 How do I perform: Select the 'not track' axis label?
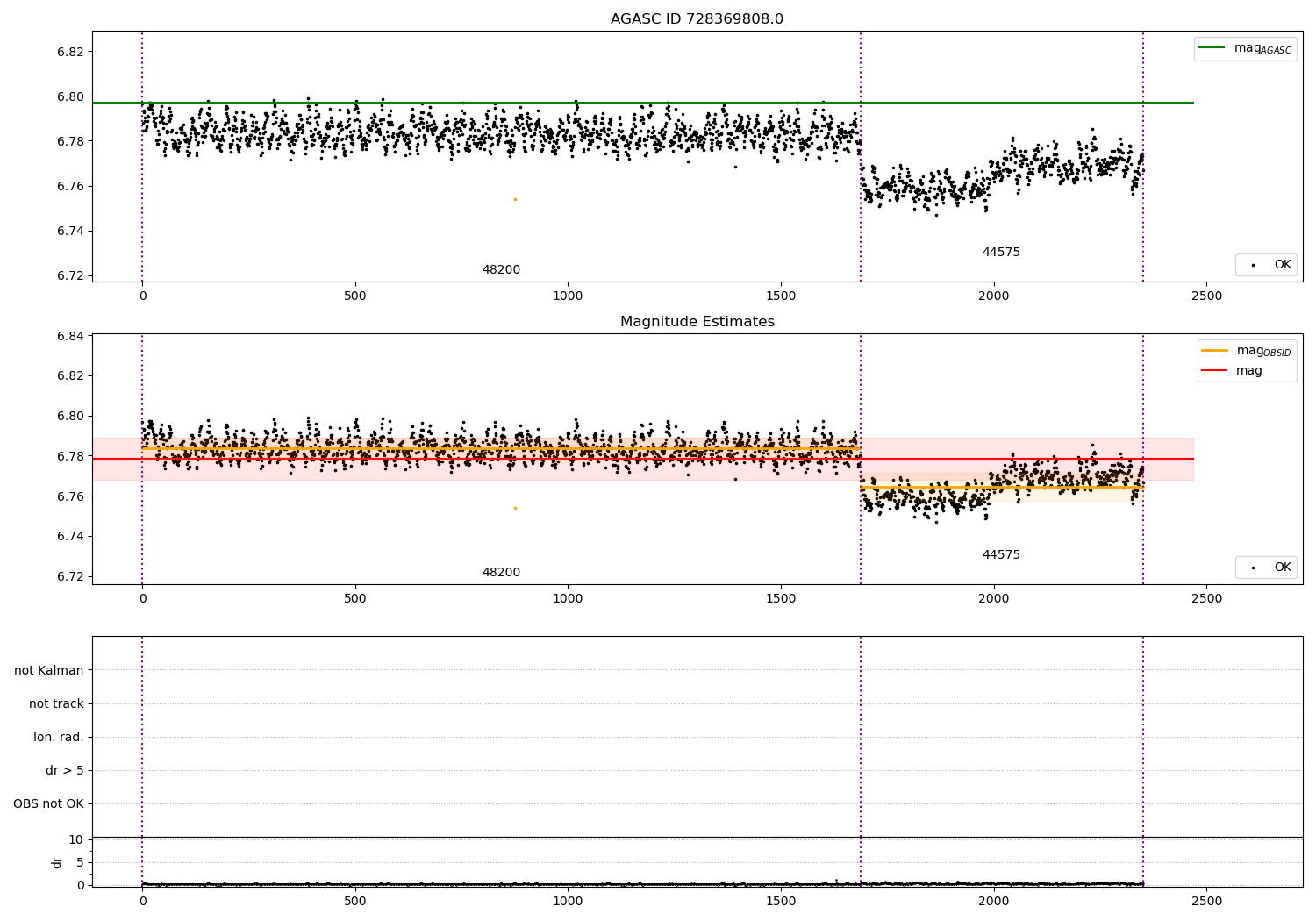(x=56, y=703)
